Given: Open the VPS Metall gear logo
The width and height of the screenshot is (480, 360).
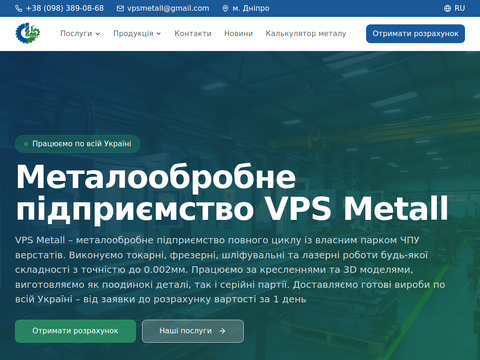Looking at the screenshot, I should pyautogui.click(x=28, y=33).
